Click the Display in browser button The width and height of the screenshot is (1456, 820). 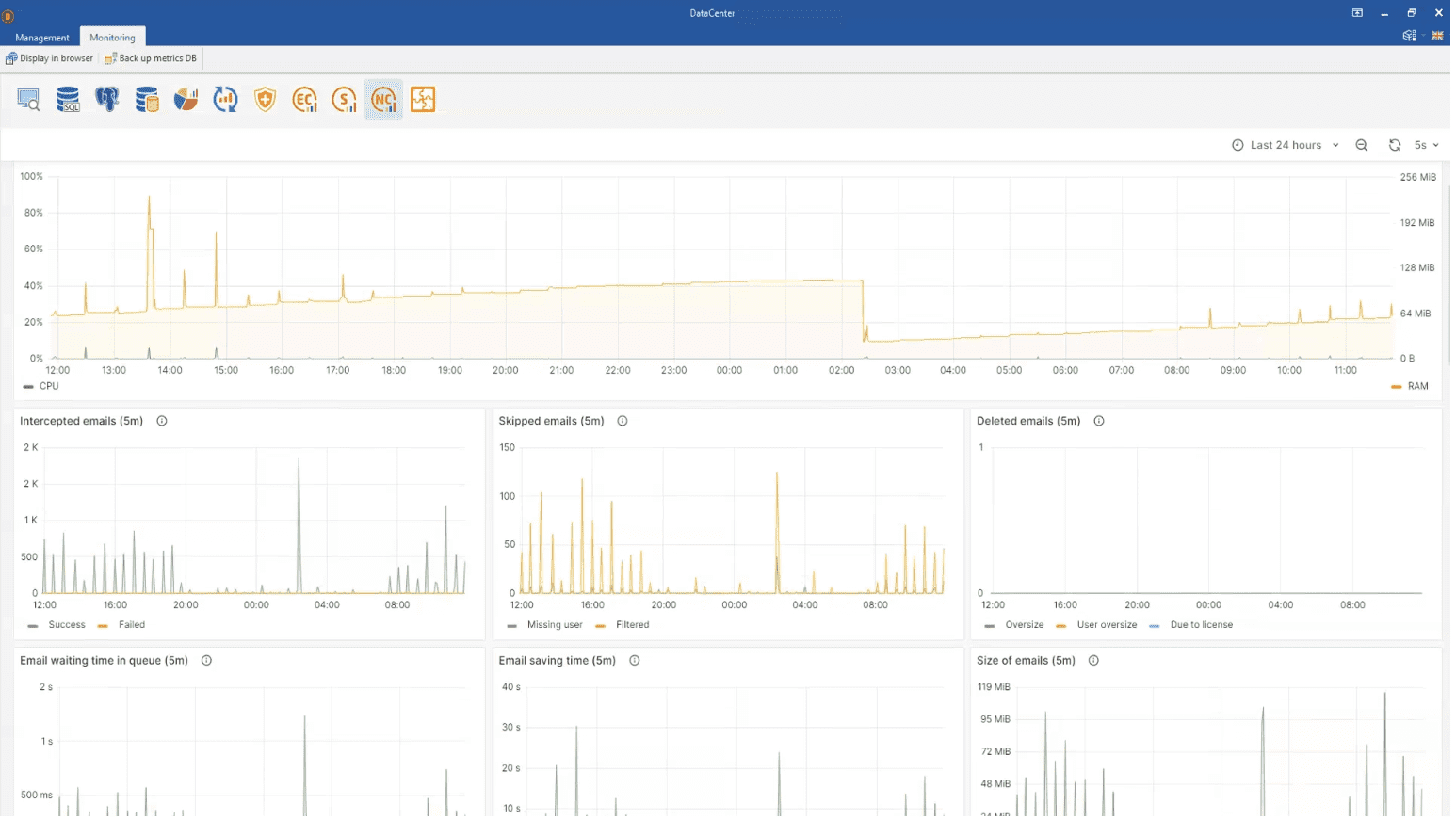(50, 58)
